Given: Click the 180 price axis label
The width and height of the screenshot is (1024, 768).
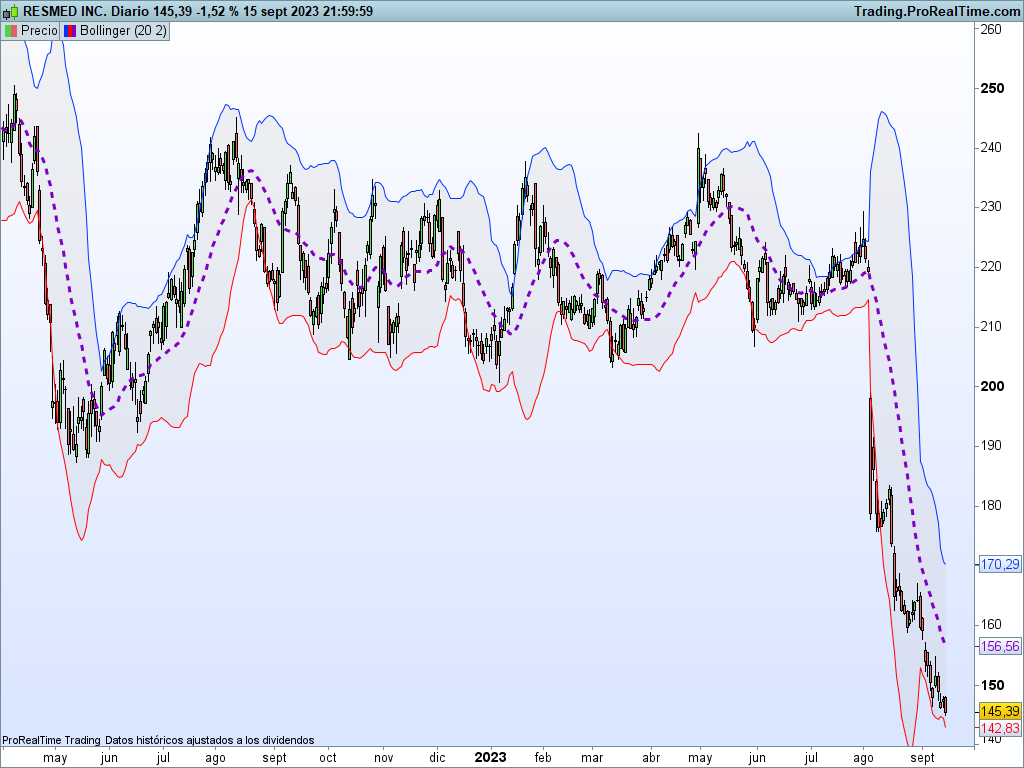Looking at the screenshot, I should coord(991,505).
